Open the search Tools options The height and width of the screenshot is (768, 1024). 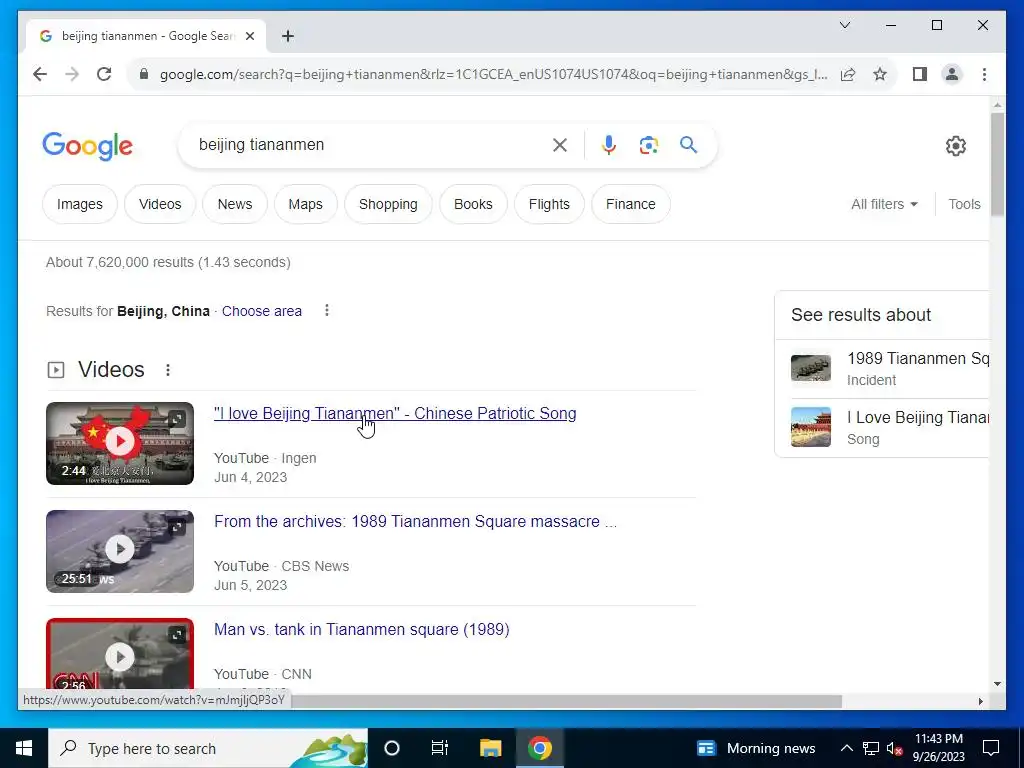click(964, 204)
